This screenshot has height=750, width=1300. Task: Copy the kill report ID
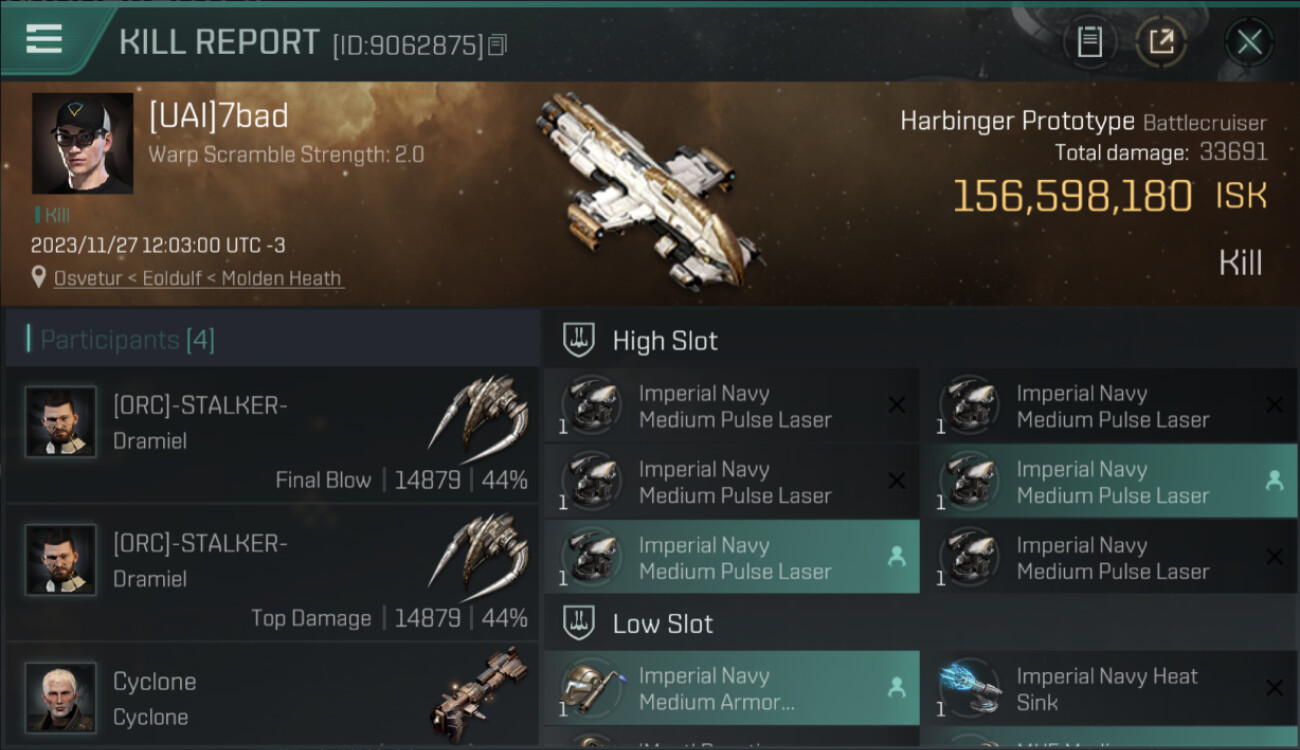click(x=498, y=45)
